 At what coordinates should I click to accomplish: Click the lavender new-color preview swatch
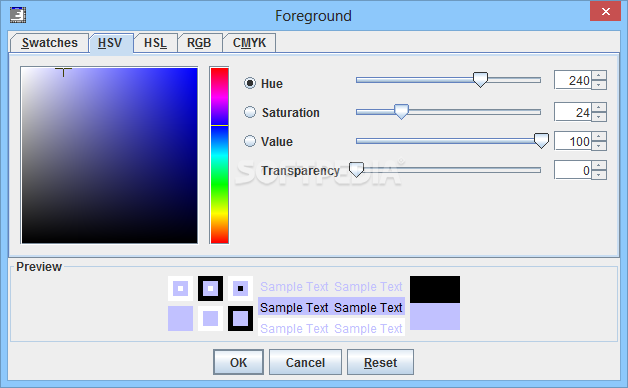pos(435,316)
